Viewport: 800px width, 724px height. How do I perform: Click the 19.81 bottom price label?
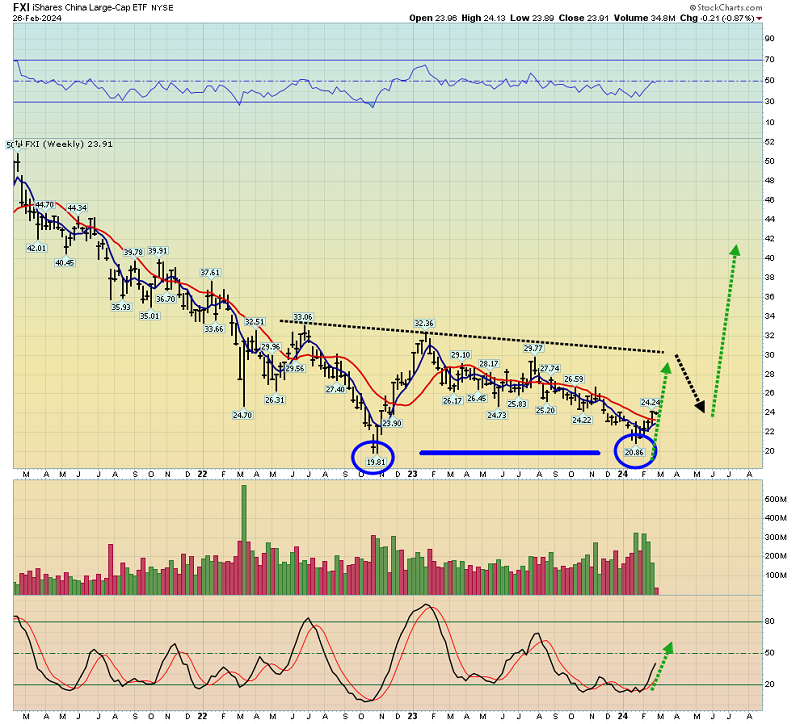point(376,462)
